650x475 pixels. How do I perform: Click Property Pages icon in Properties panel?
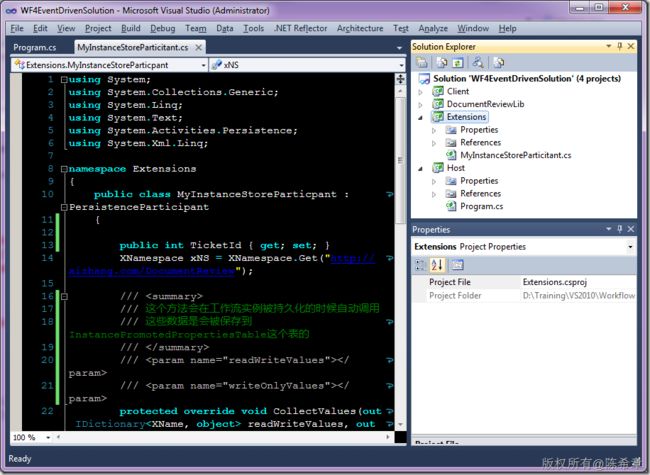coord(457,264)
